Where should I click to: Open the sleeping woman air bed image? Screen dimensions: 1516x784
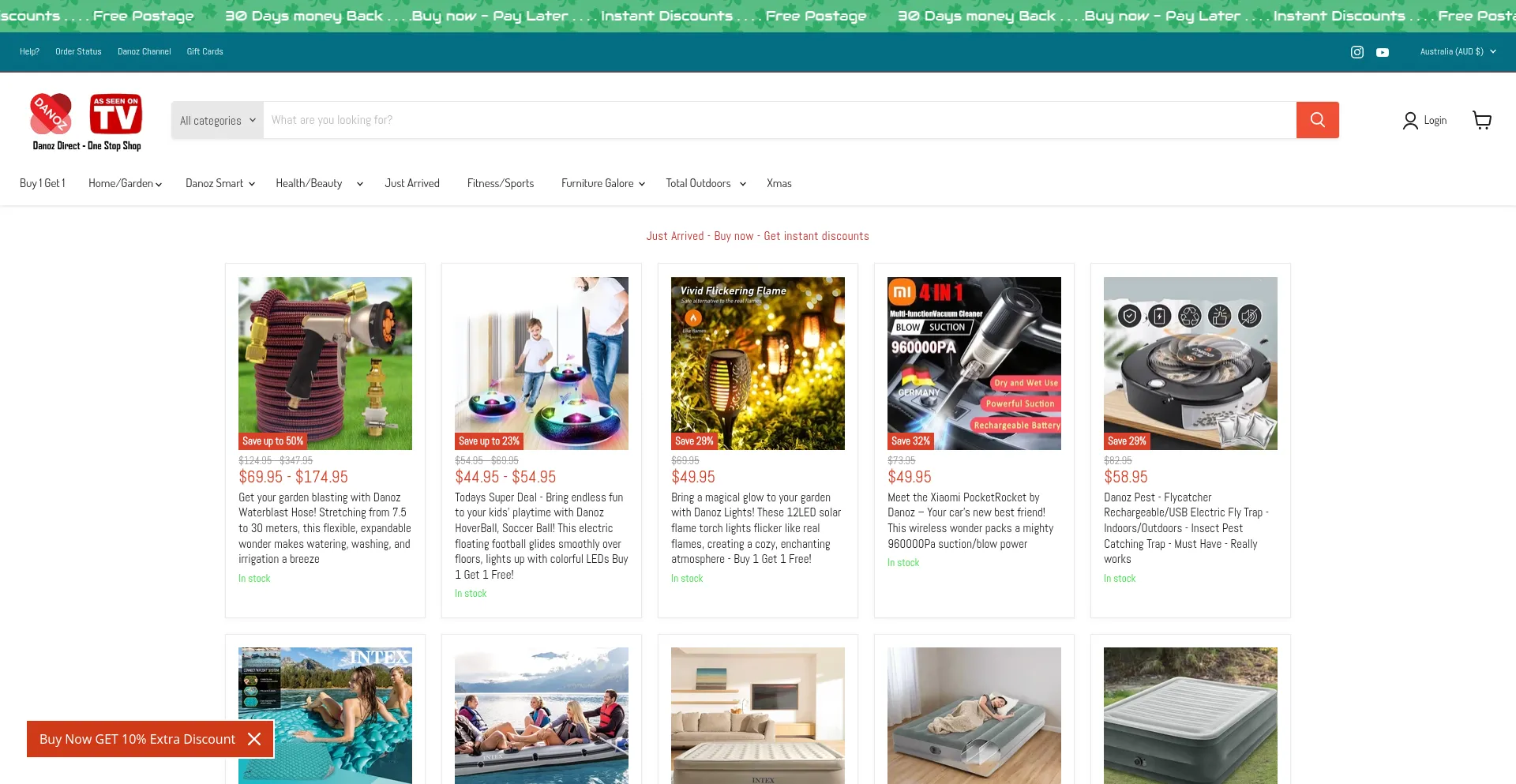point(974,716)
